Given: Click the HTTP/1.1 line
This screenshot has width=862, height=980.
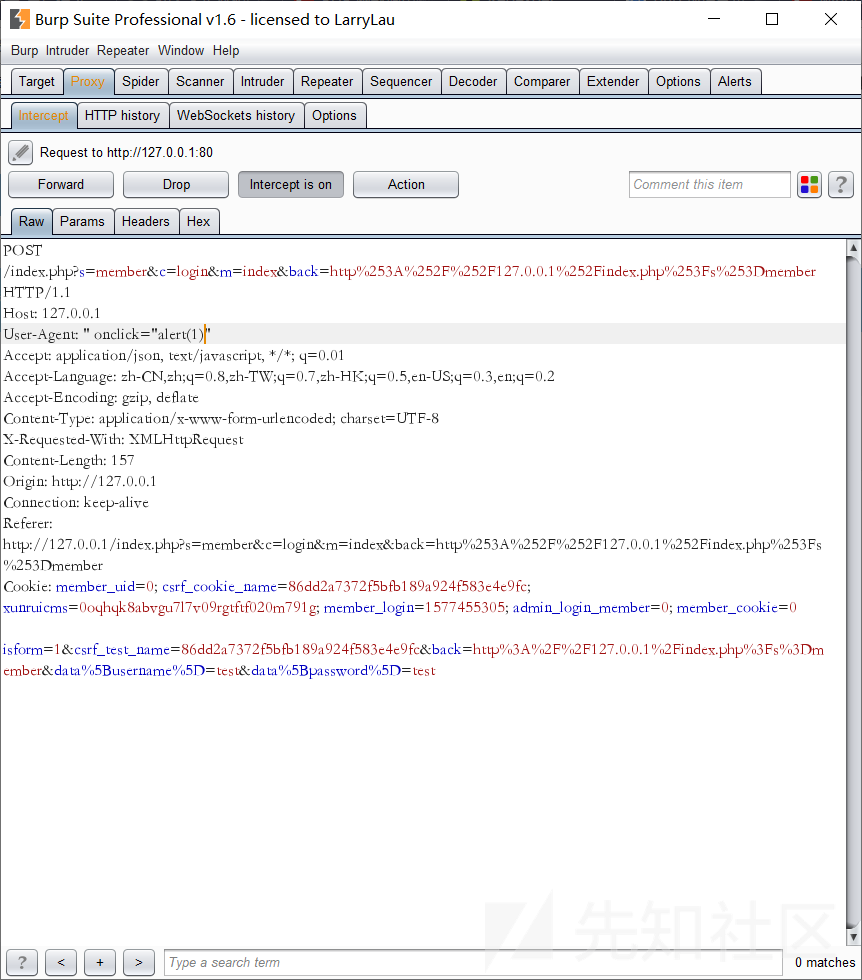Looking at the screenshot, I should 37,292.
